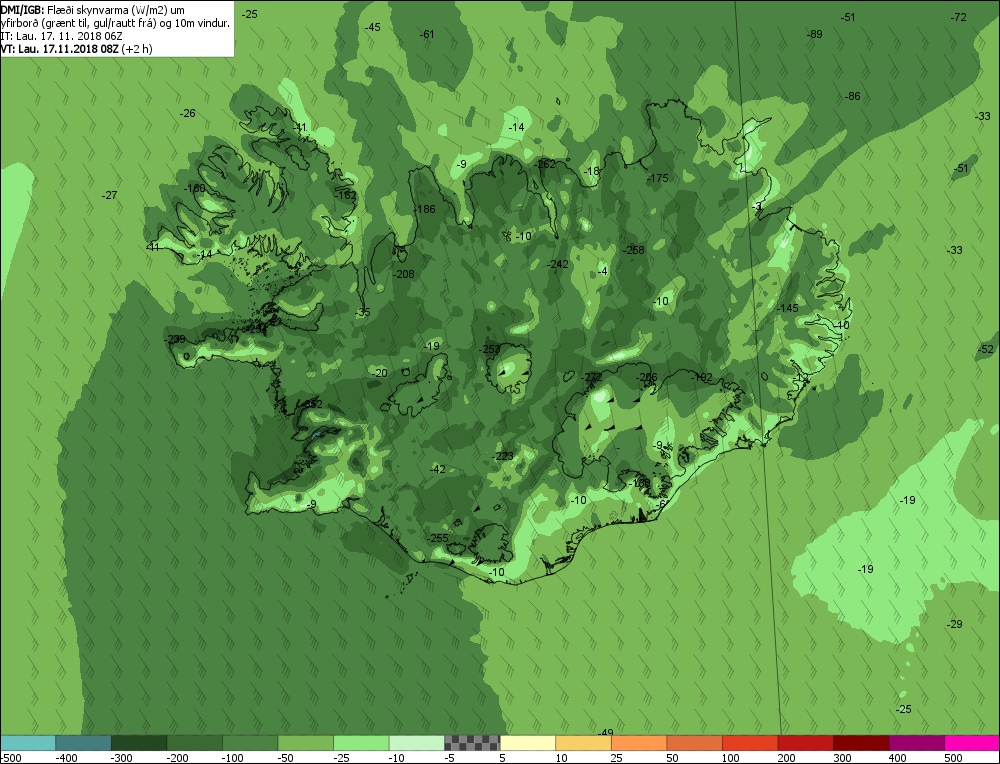Click the '100' legend scale label
This screenshot has height=764, width=1000.
click(731, 758)
